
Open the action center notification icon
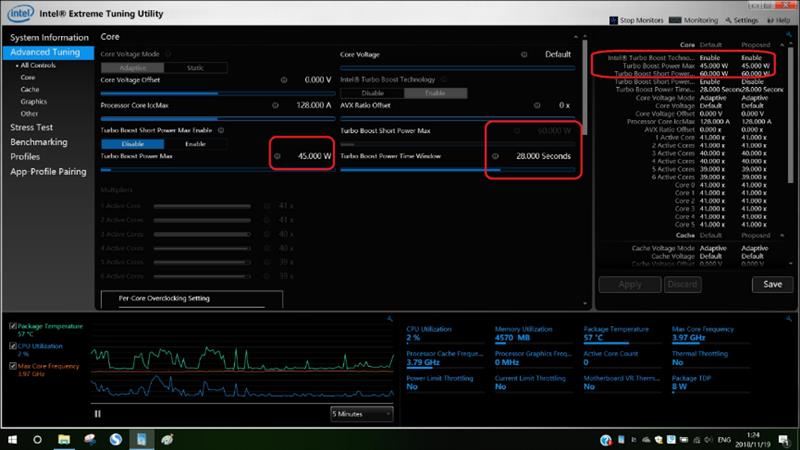[784, 440]
